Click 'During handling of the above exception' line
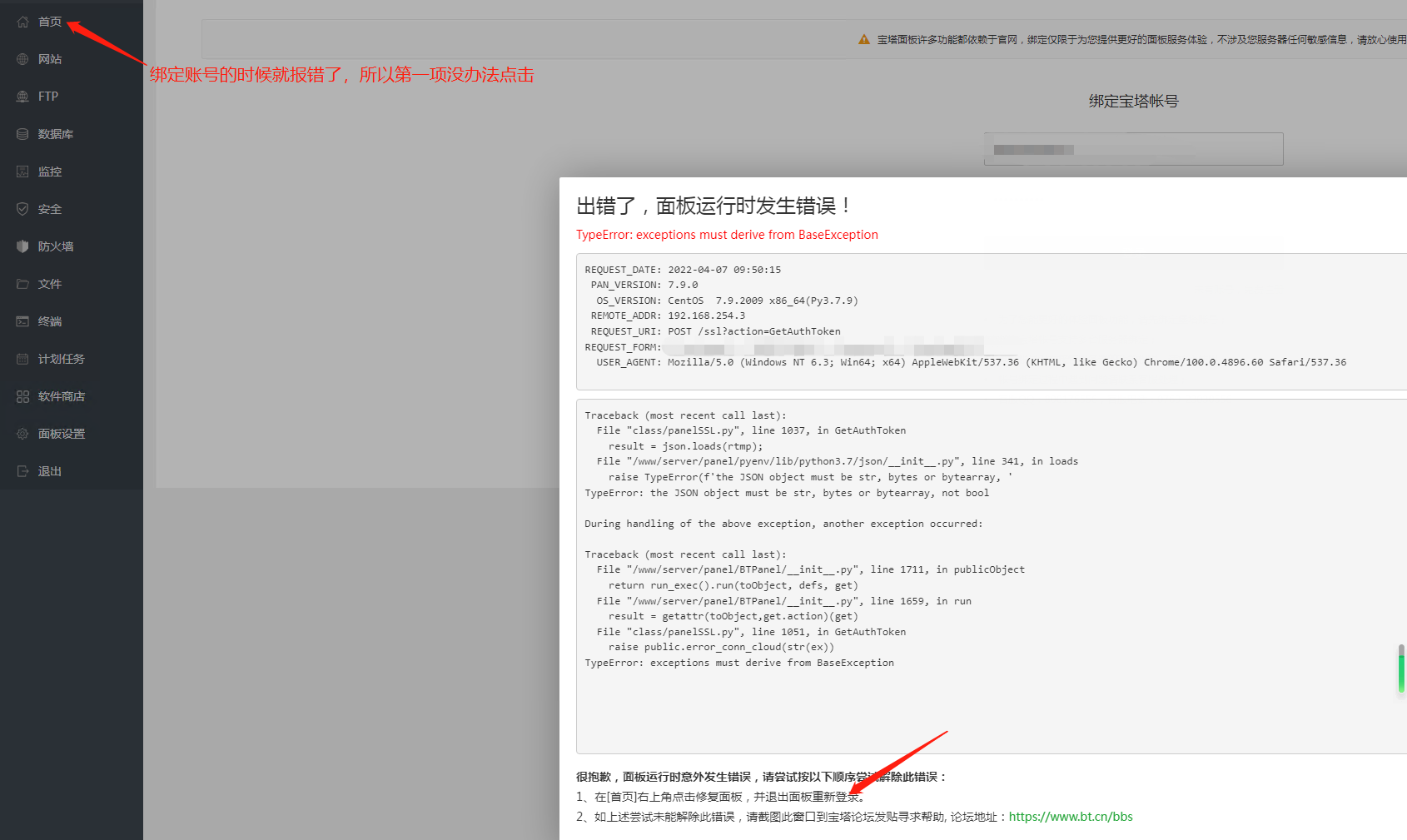Viewport: 1407px width, 840px height. [783, 524]
